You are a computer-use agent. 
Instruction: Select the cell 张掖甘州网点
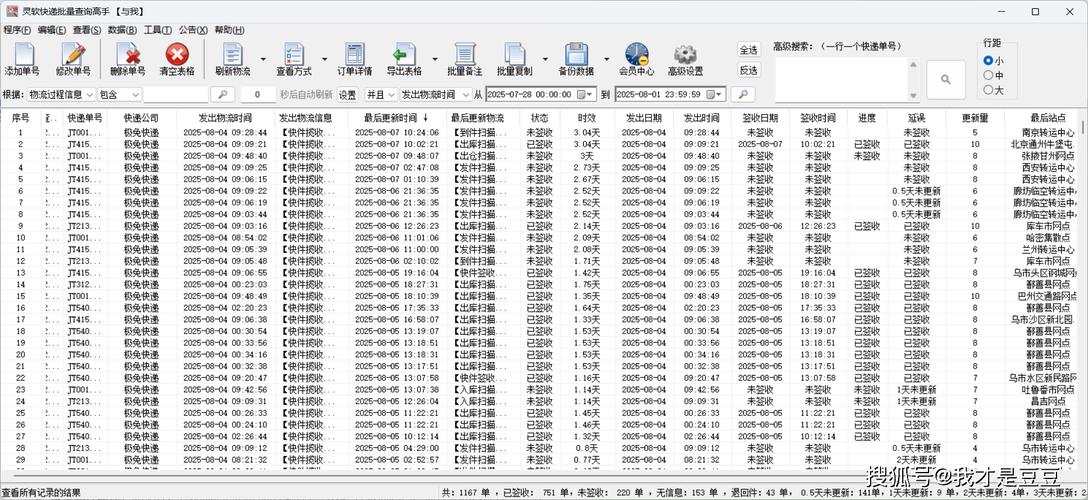pos(1048,156)
